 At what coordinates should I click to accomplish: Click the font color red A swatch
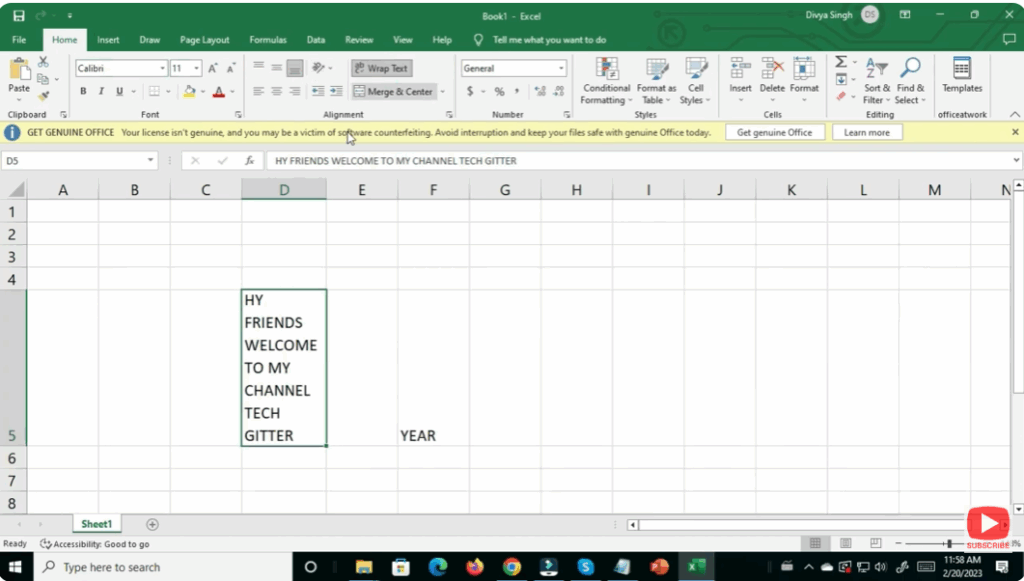pyautogui.click(x=217, y=91)
